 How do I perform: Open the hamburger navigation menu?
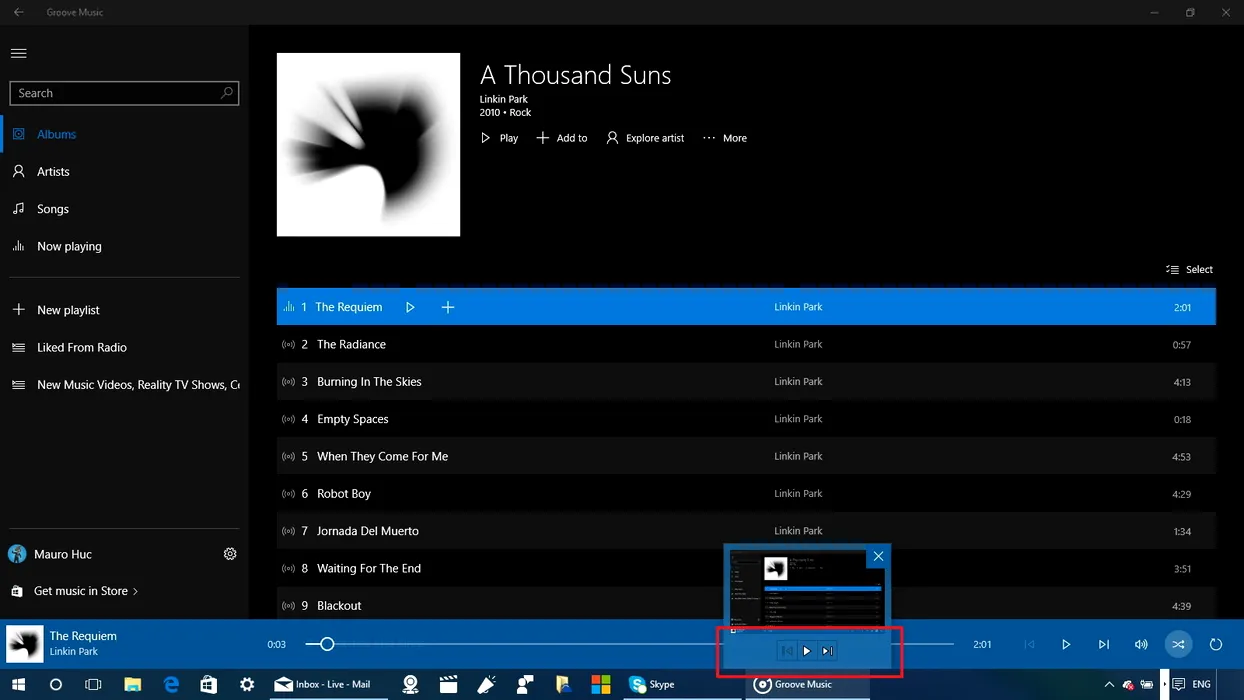point(18,53)
